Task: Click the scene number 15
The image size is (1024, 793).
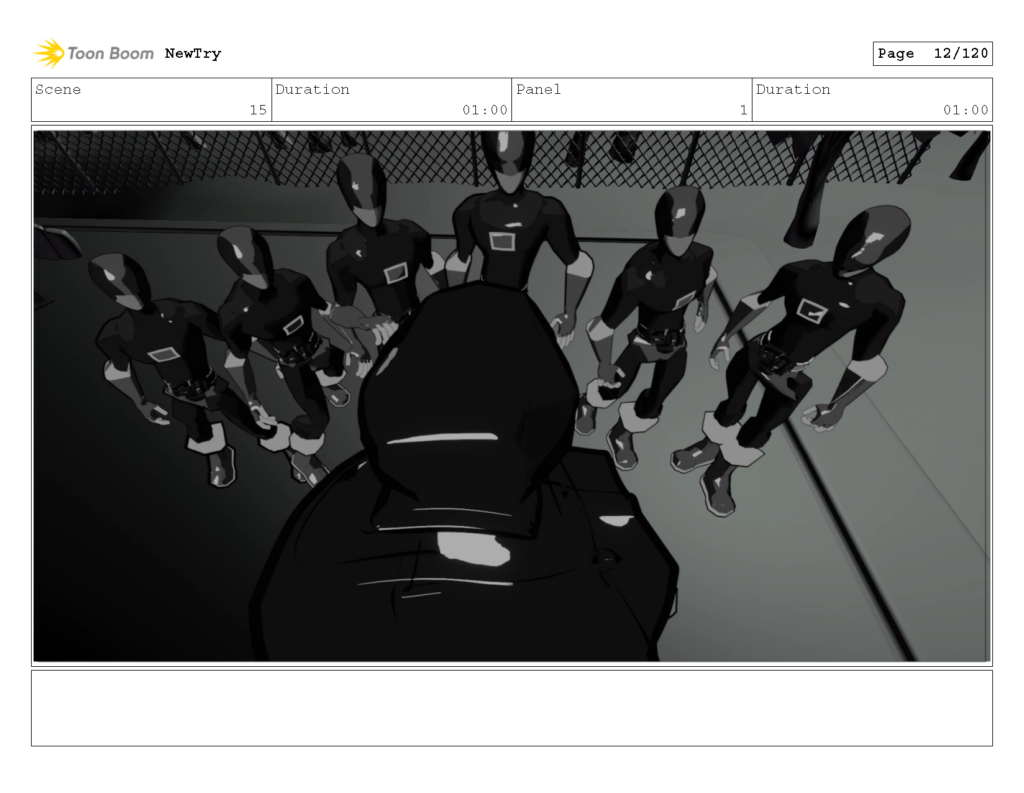Action: click(259, 111)
